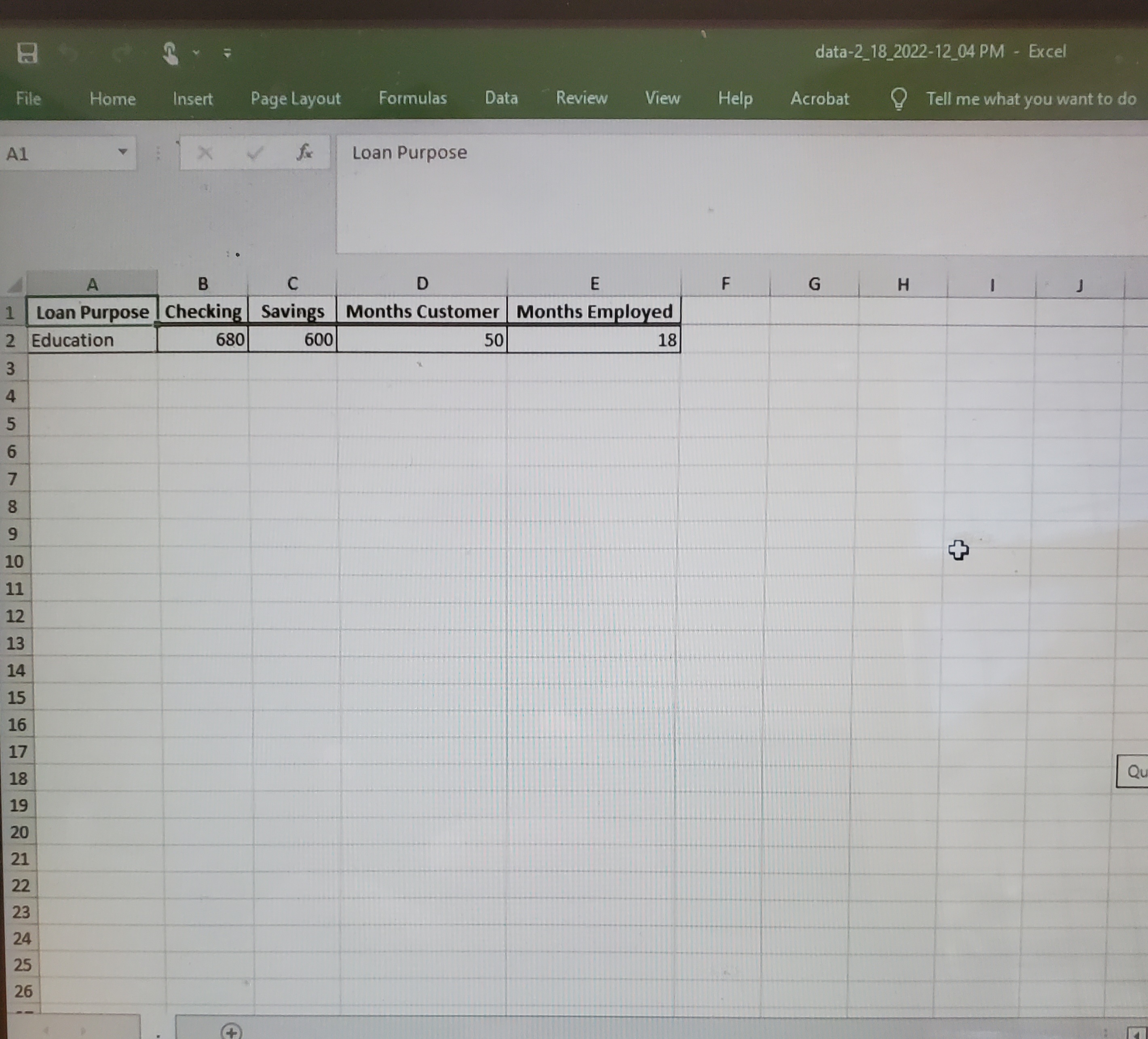The width and height of the screenshot is (1148, 1039).
Task: Open the File tab
Action: point(28,99)
